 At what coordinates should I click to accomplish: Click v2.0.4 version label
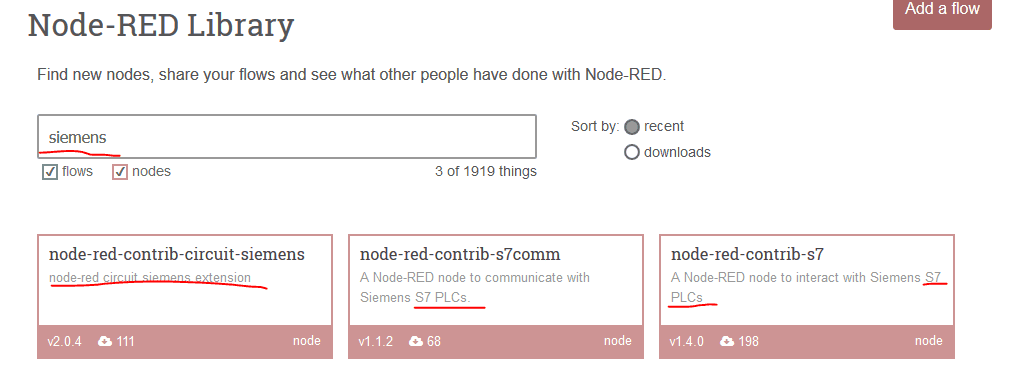(64, 341)
